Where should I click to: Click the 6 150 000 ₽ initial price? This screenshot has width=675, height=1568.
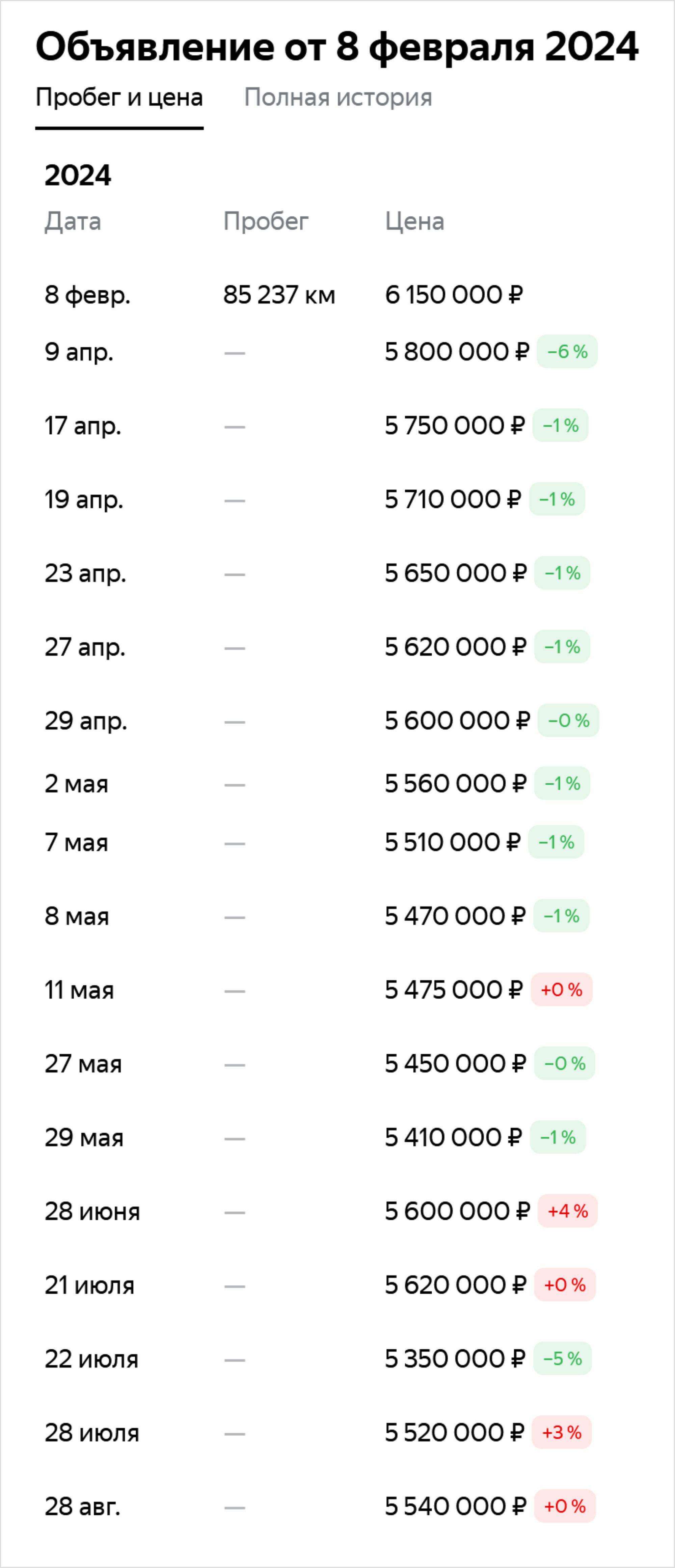[454, 295]
